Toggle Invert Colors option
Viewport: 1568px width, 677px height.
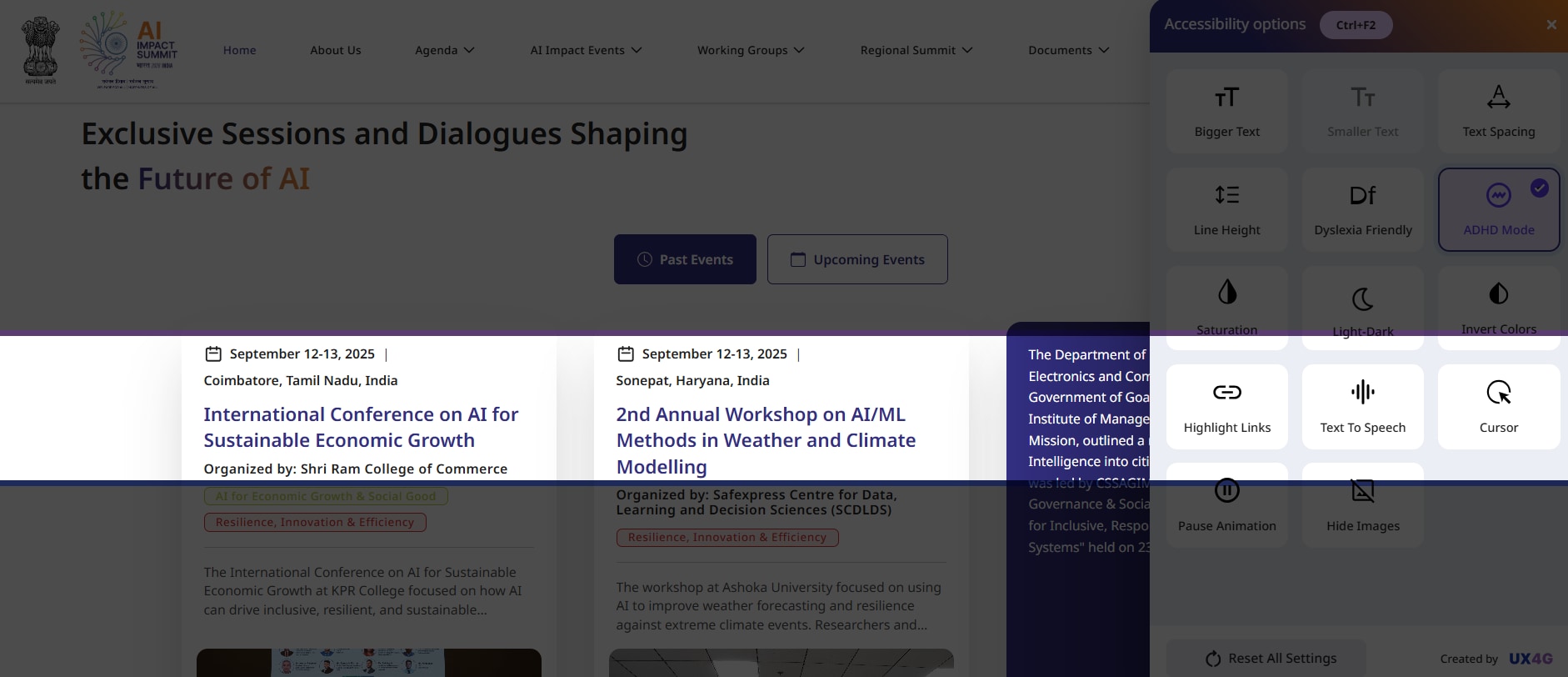click(1498, 294)
